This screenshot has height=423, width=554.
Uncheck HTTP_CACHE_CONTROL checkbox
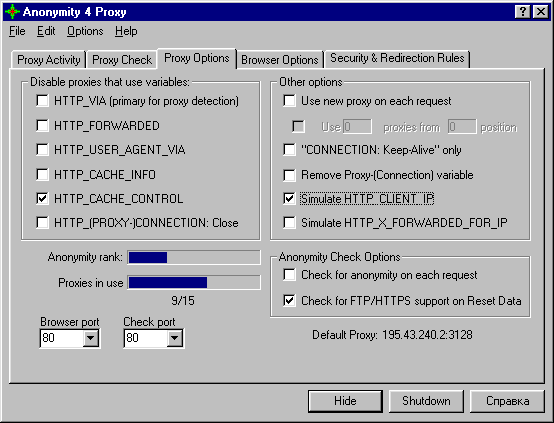pos(42,198)
